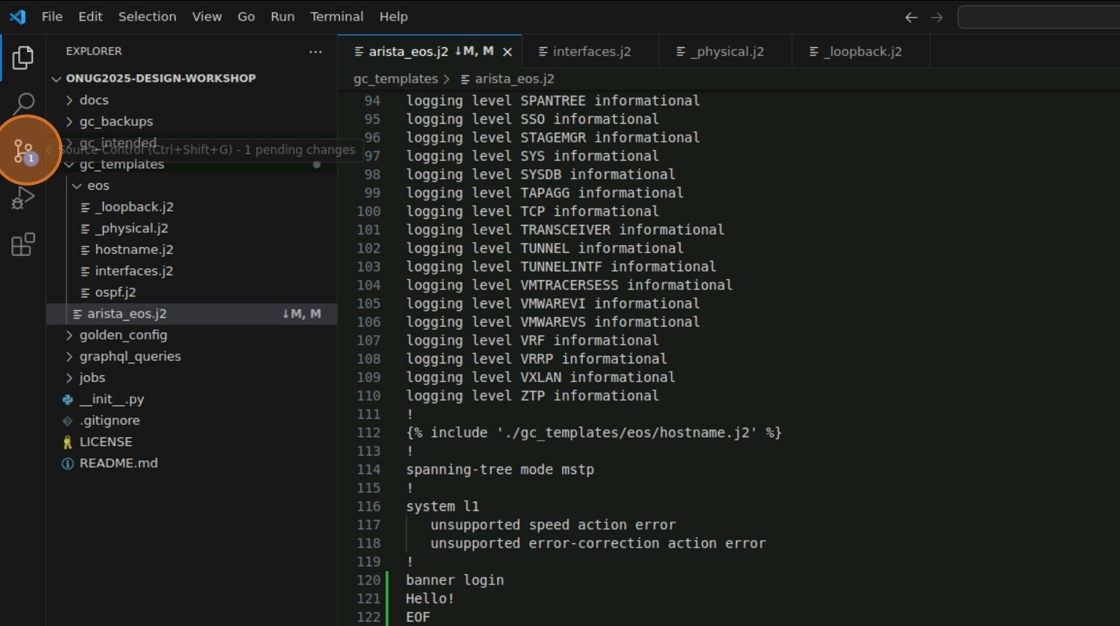Close the arista_eos.j2 editor tab
Screen dimensions: 1120x626
tap(507, 52)
